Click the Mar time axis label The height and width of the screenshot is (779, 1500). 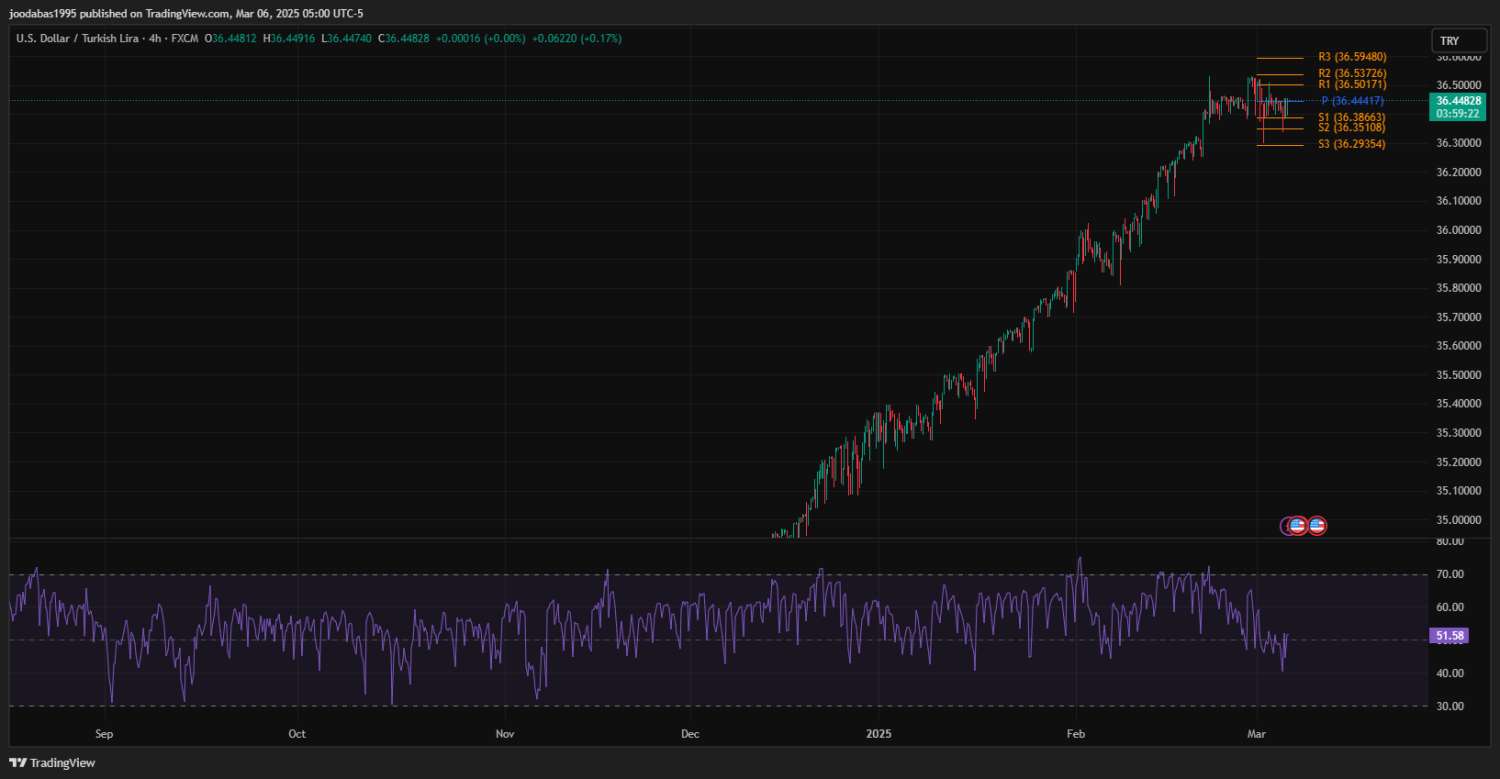[1257, 734]
